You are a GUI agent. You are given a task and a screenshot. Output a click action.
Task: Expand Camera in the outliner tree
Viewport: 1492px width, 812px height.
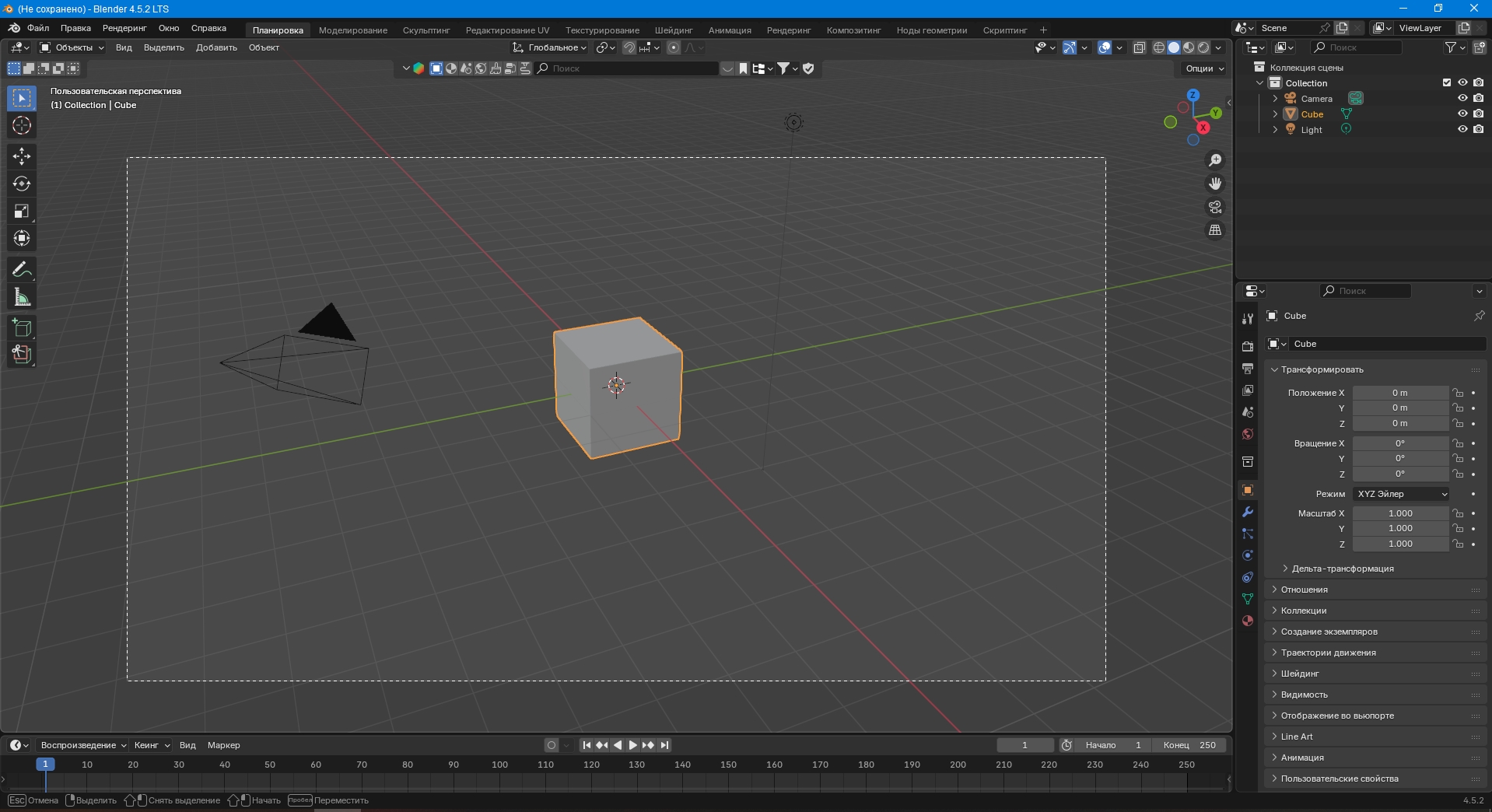1275,99
